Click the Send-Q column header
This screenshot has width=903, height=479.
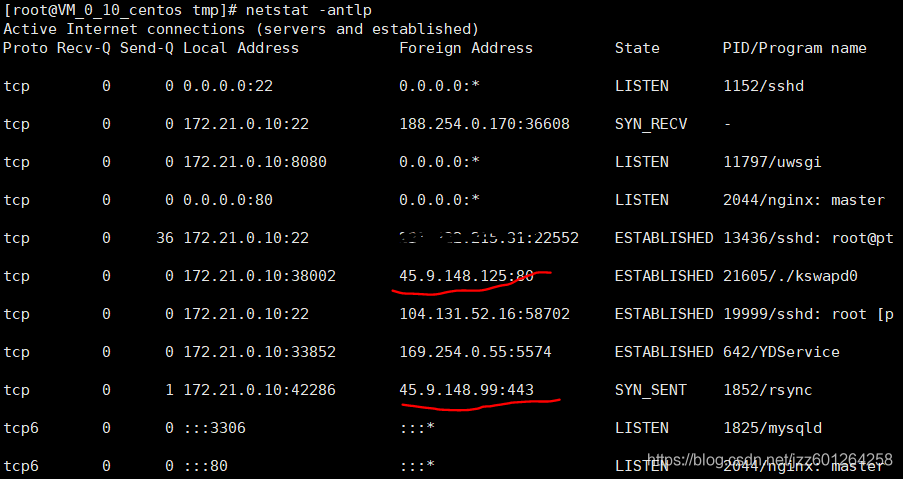[146, 48]
